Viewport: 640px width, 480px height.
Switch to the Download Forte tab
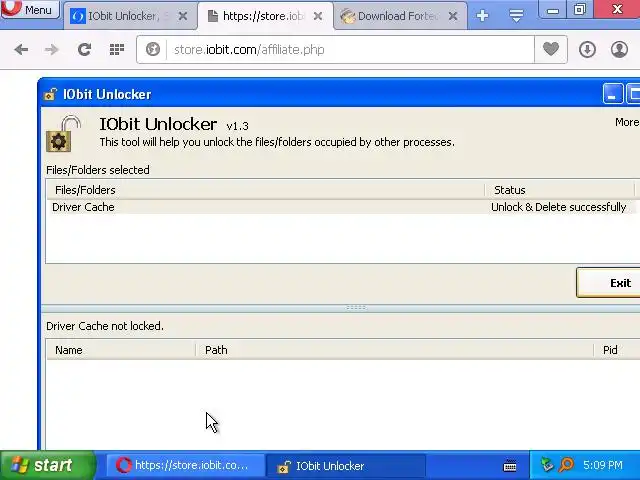coord(392,16)
